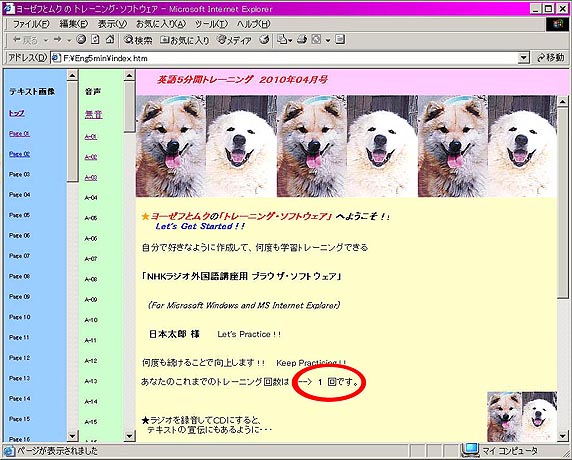Click the small two-dogs image at bottom right
The image size is (572, 460).
(522, 417)
